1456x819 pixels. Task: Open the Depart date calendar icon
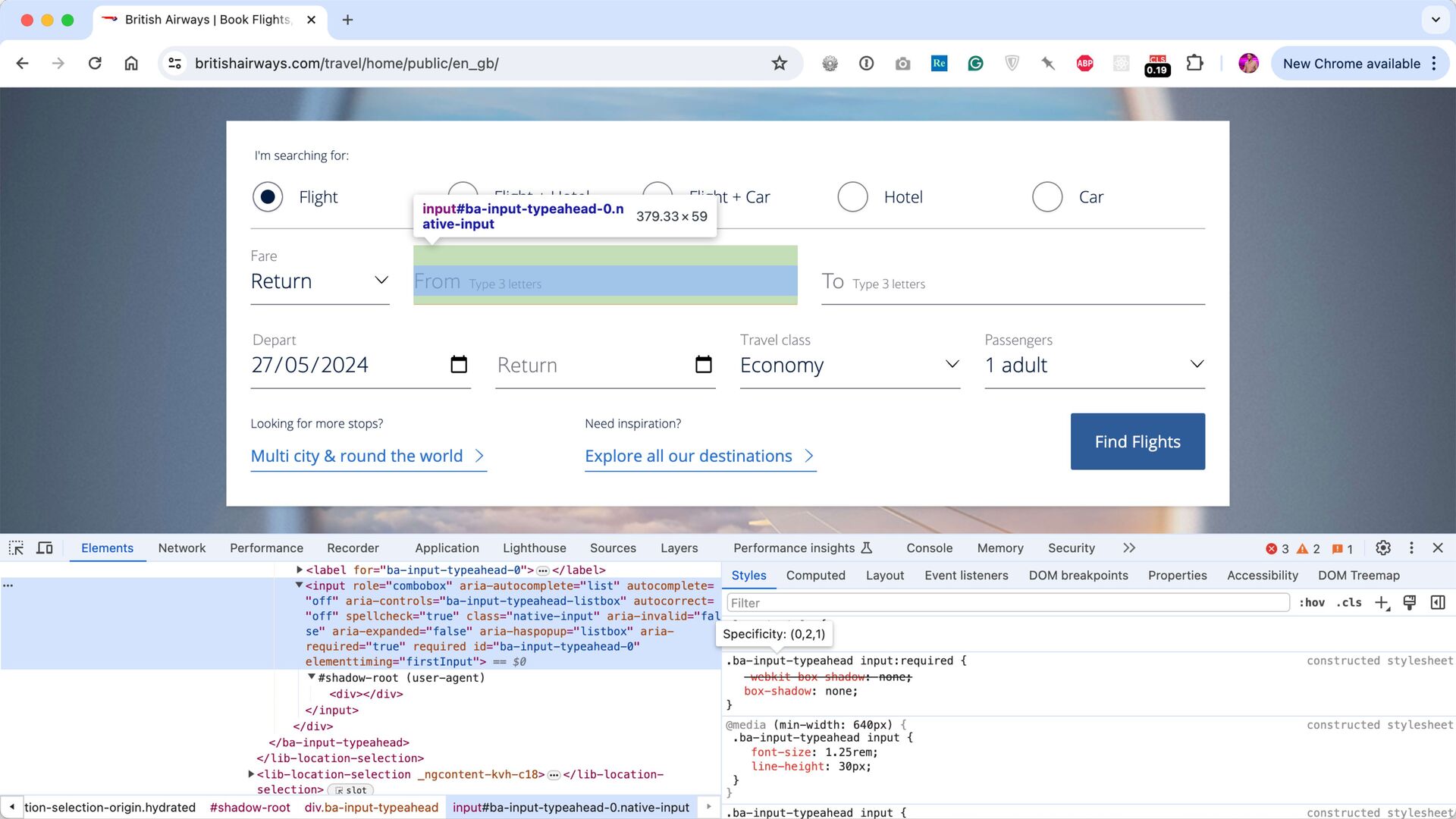coord(459,365)
